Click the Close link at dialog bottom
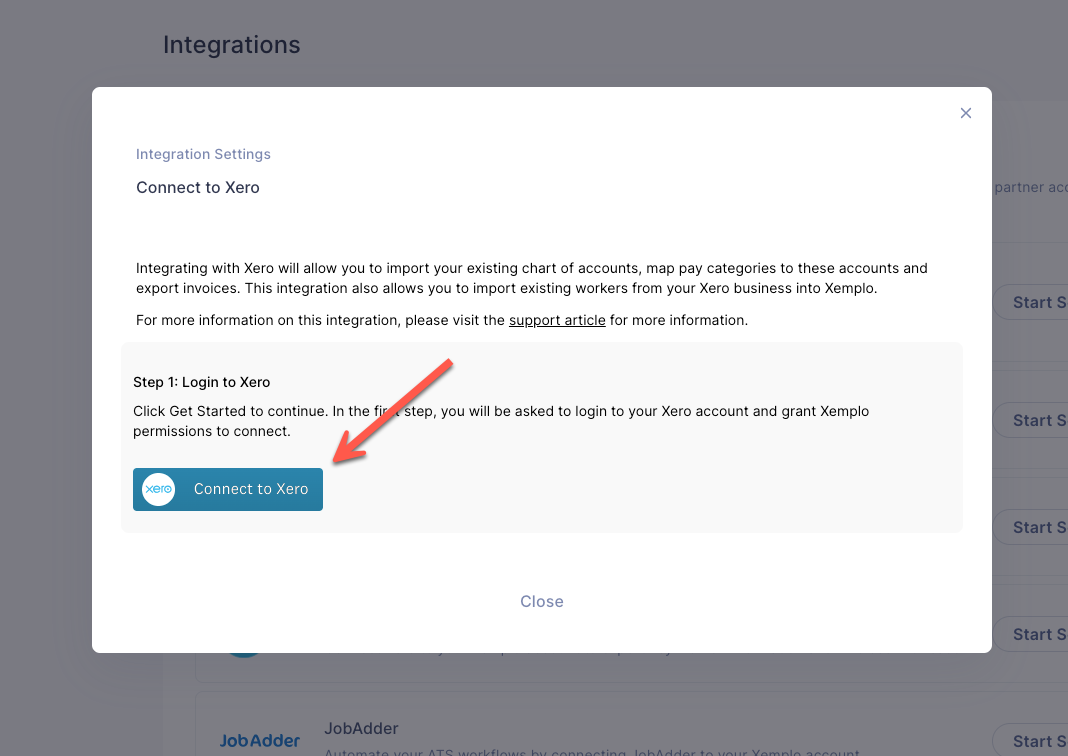 pos(541,601)
